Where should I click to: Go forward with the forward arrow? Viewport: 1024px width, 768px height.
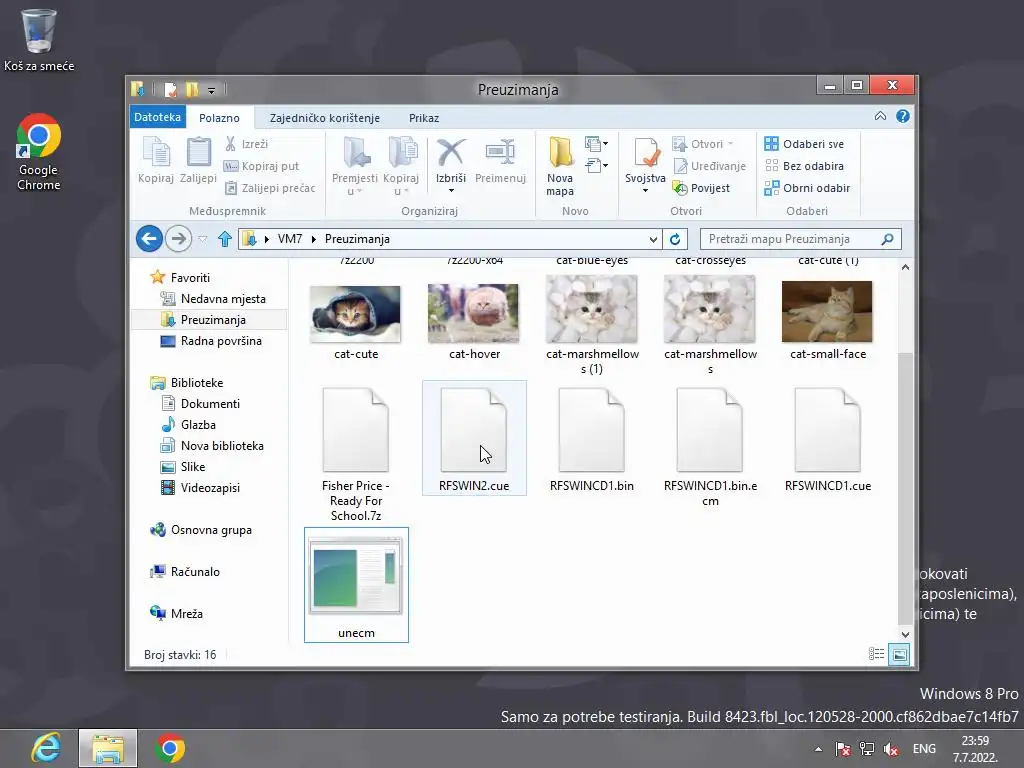178,239
